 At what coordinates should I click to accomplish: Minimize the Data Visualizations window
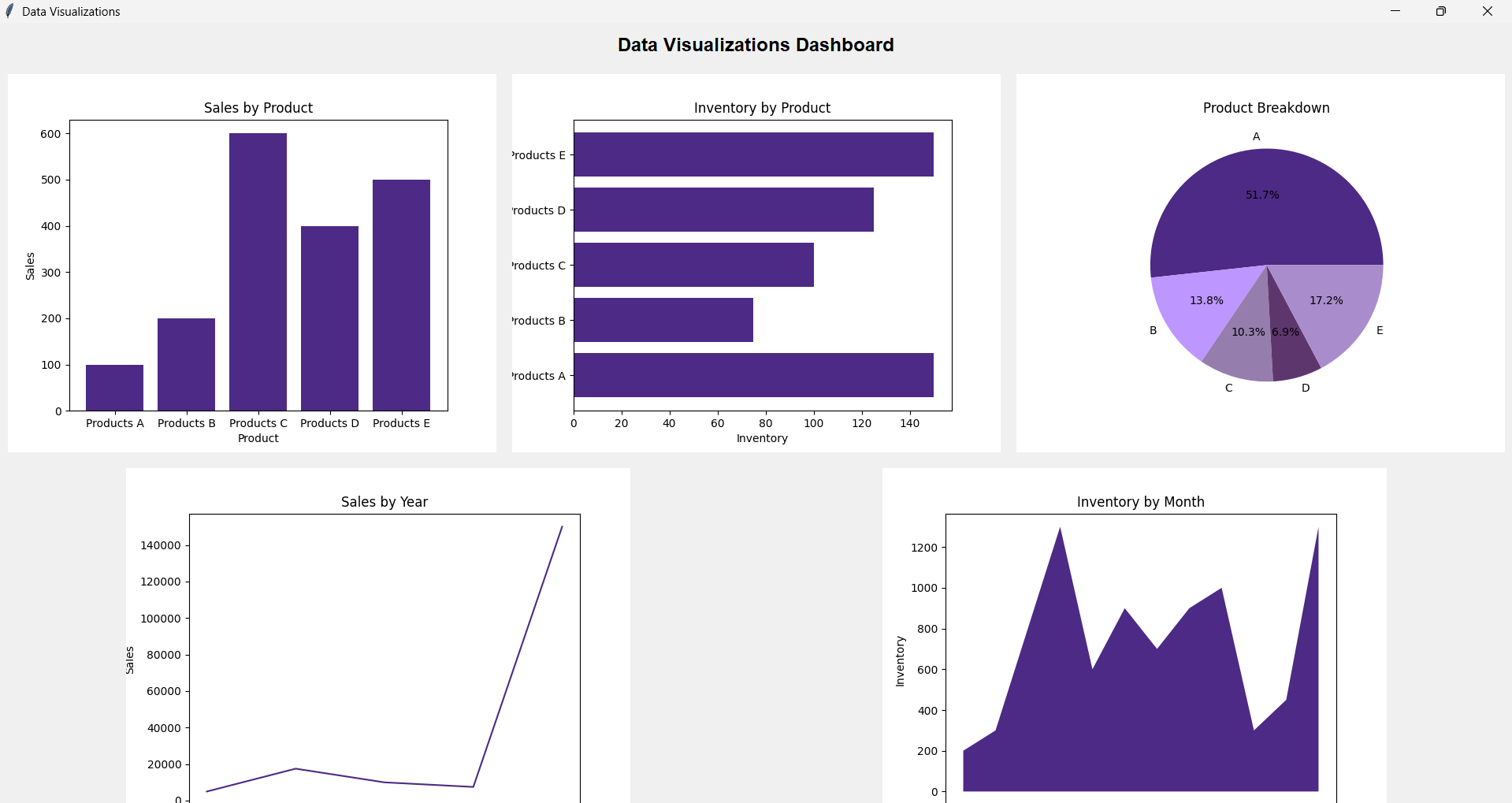click(x=1395, y=11)
